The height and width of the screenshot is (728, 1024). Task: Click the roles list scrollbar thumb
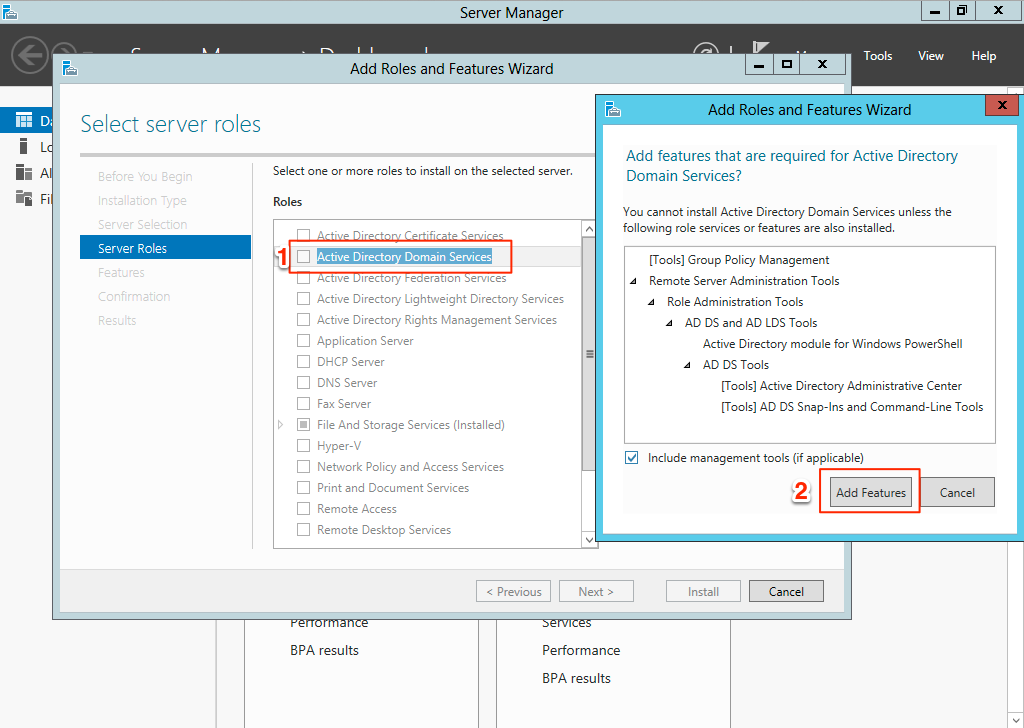pos(588,353)
